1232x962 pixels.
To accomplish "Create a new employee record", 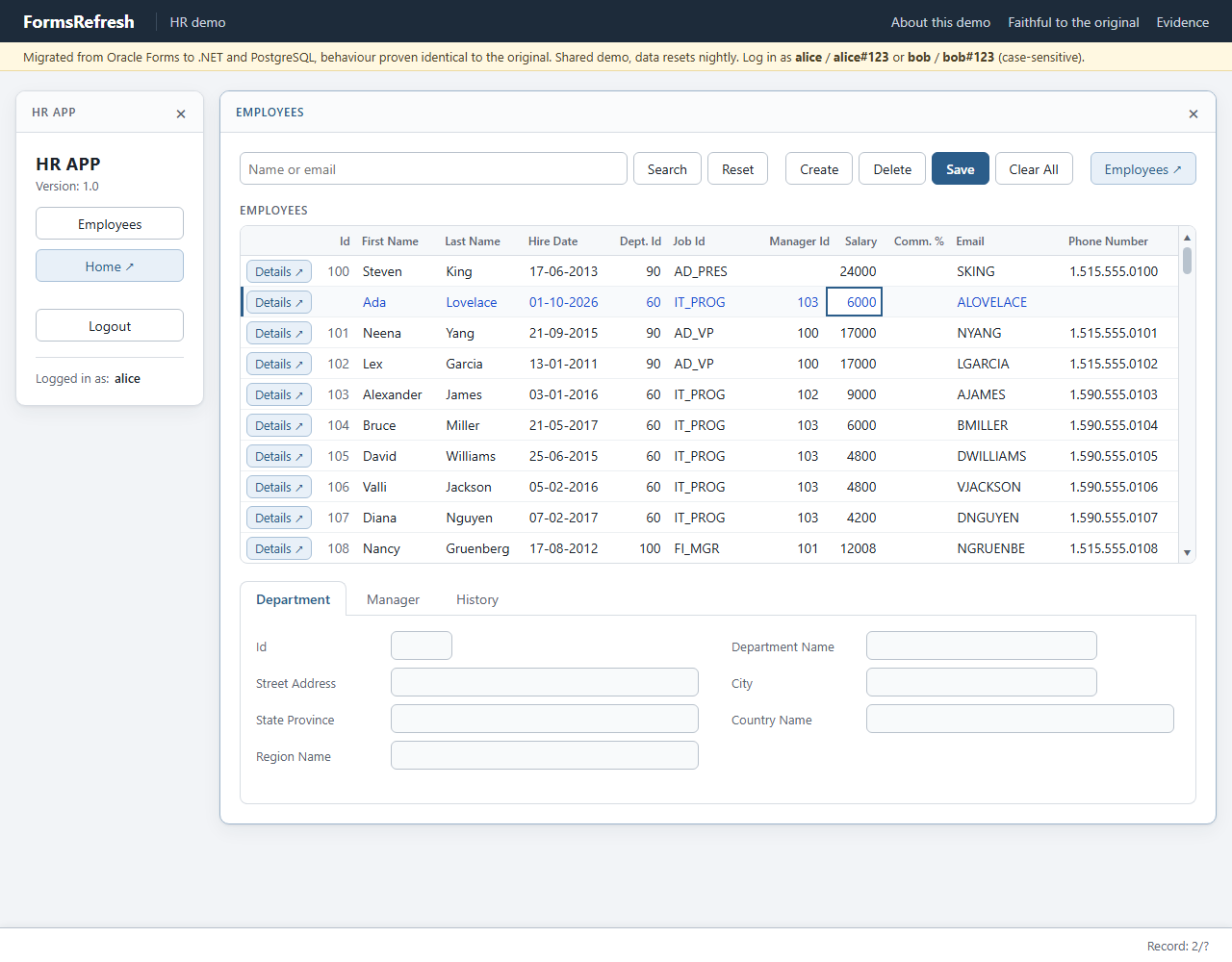I will [819, 169].
